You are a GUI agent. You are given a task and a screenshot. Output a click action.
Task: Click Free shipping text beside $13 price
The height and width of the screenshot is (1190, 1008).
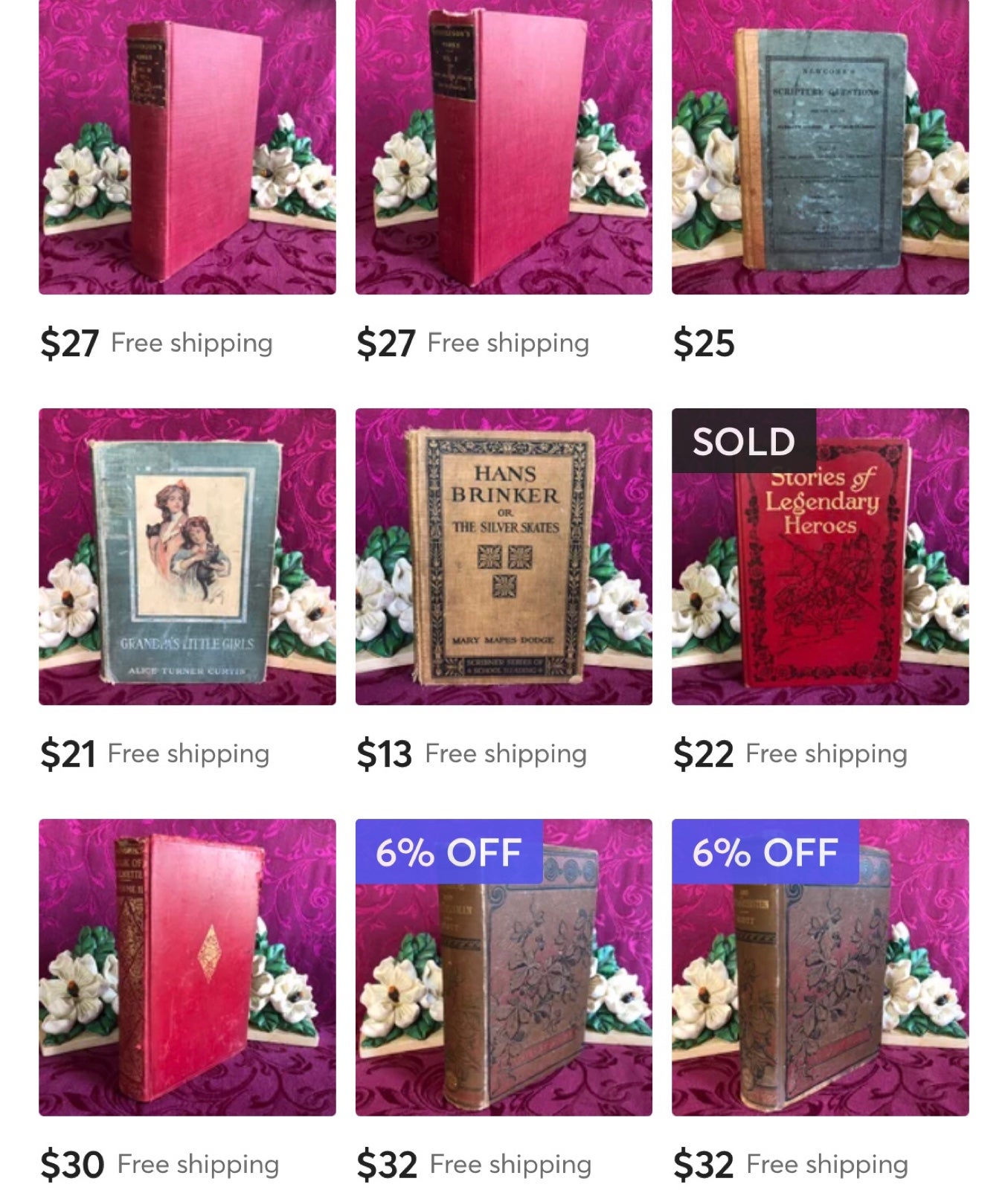[x=506, y=754]
